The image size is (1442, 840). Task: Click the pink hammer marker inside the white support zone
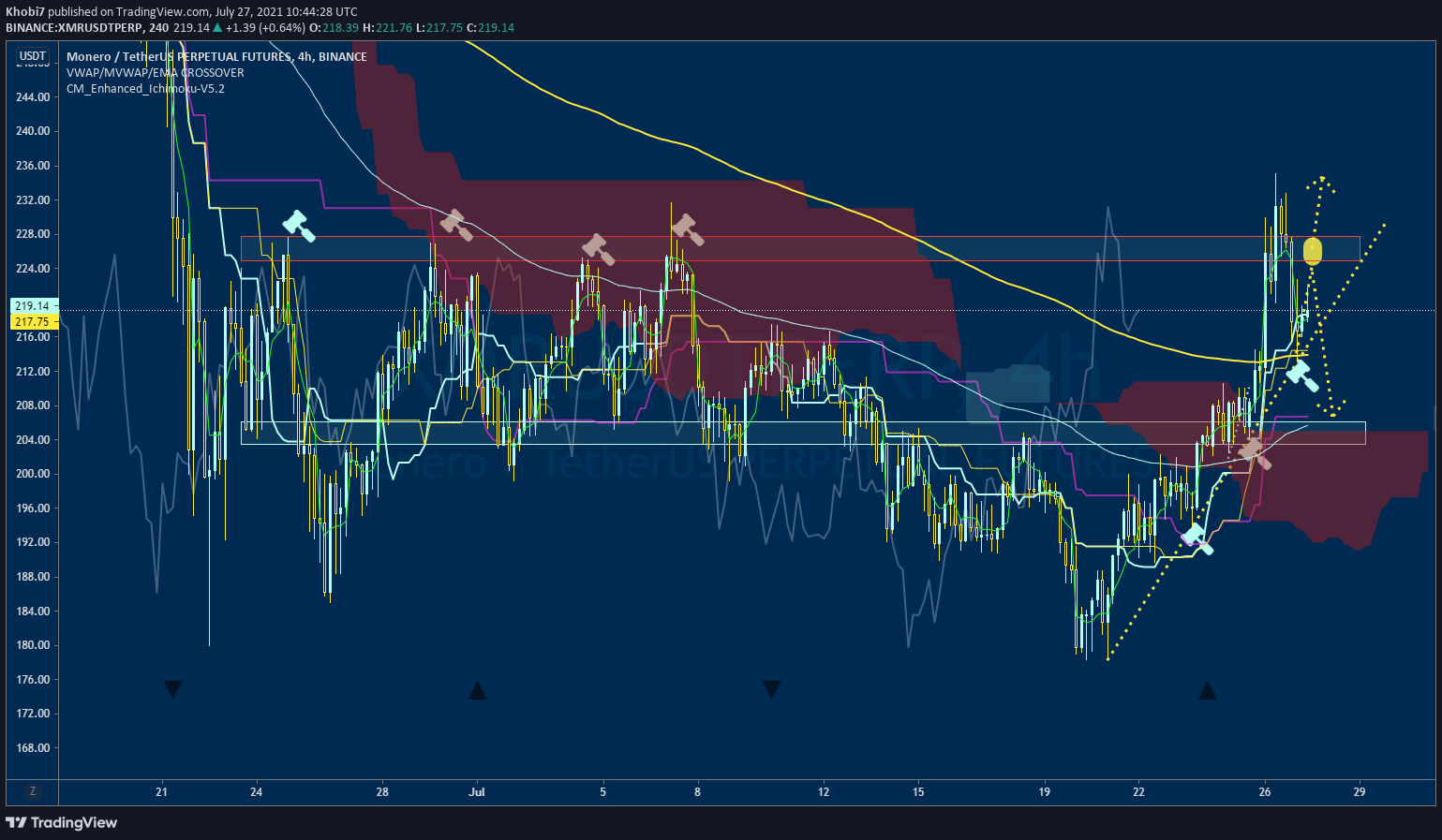[x=1255, y=452]
